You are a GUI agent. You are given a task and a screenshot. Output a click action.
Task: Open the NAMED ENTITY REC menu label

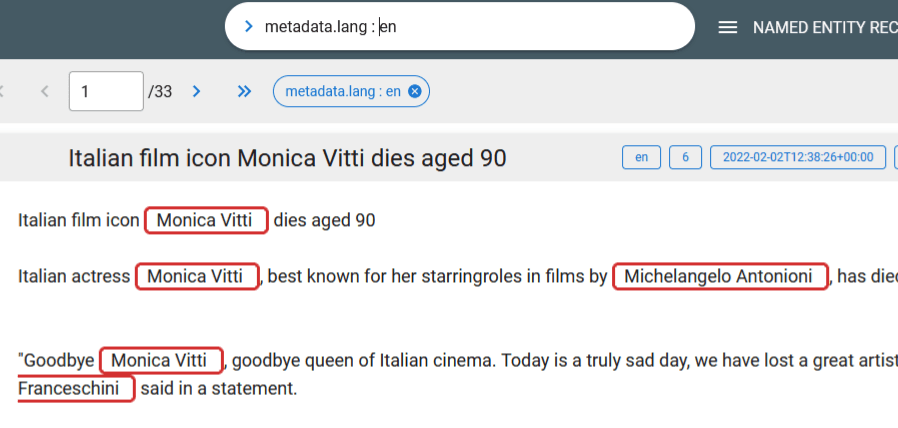pyautogui.click(x=824, y=27)
